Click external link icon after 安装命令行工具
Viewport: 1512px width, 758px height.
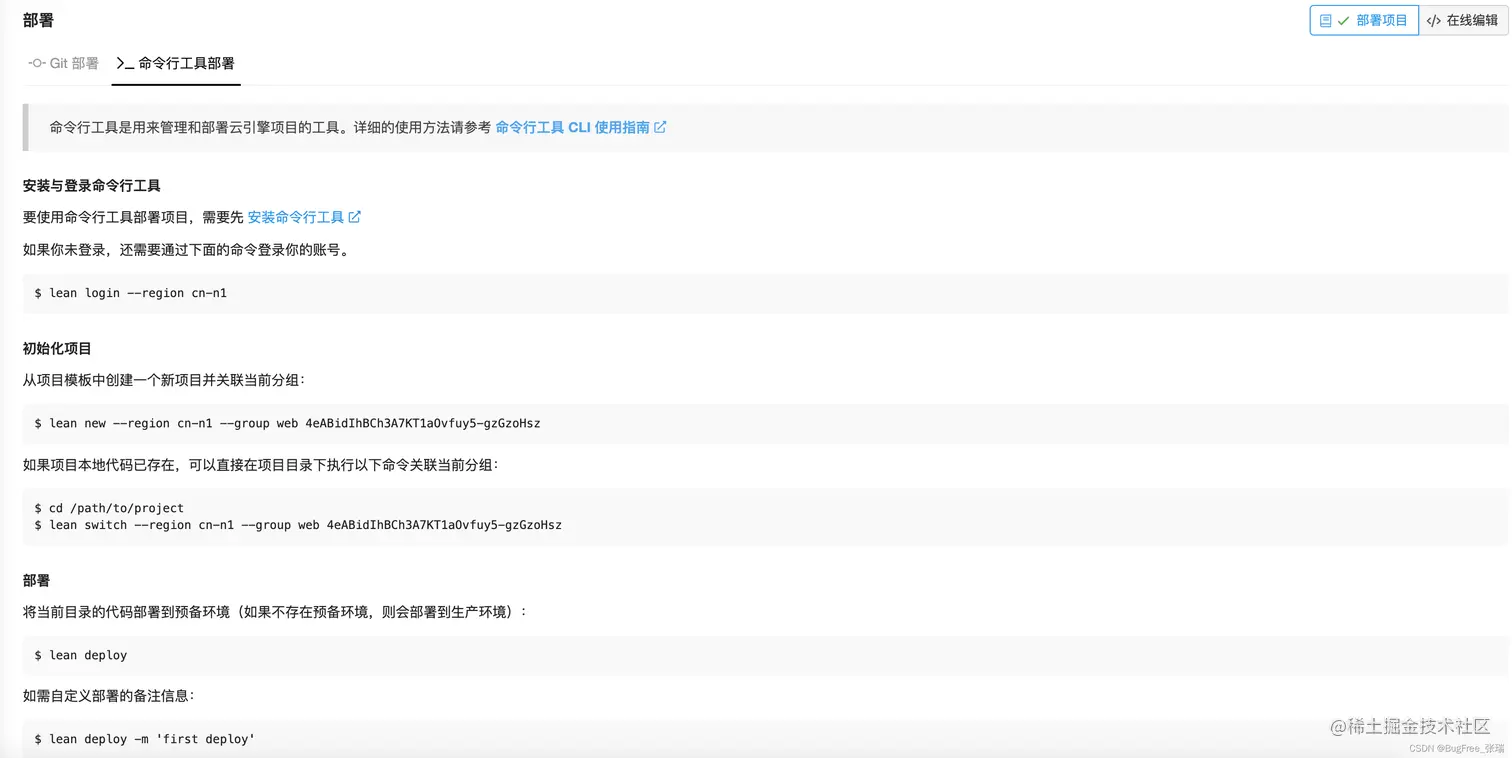click(355, 217)
